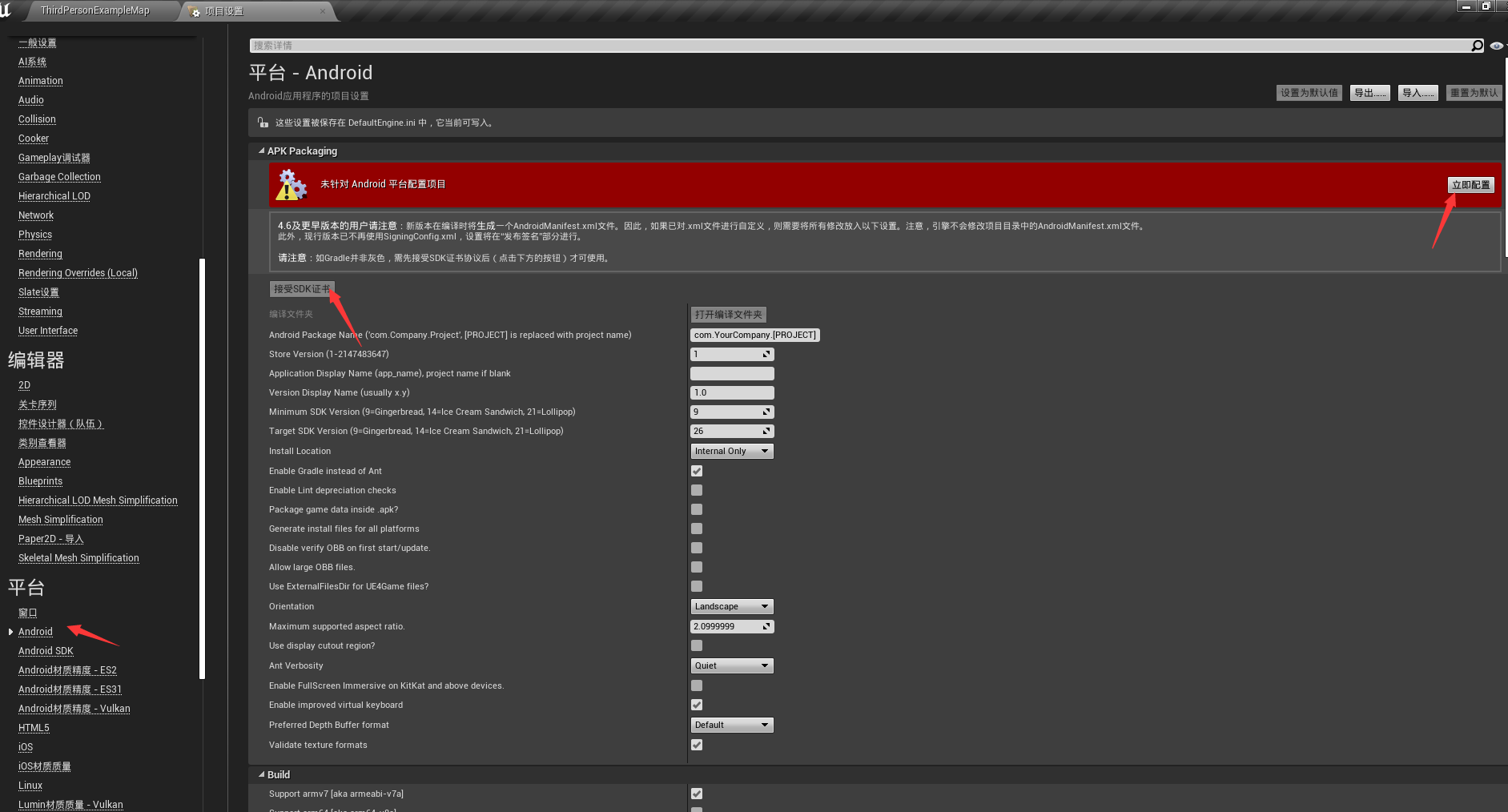
Task: Click Target SDK Version spin arrow
Action: click(766, 431)
